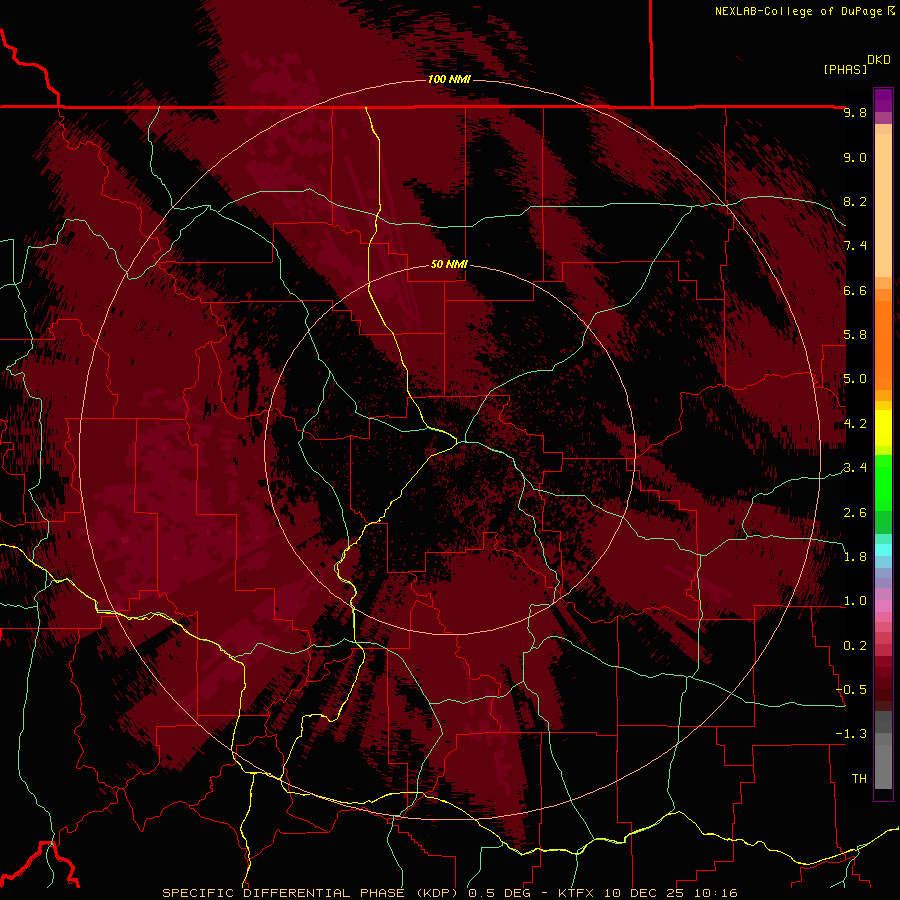The image size is (900, 900).
Task: Select the 9.8 scale value
Action: [855, 112]
